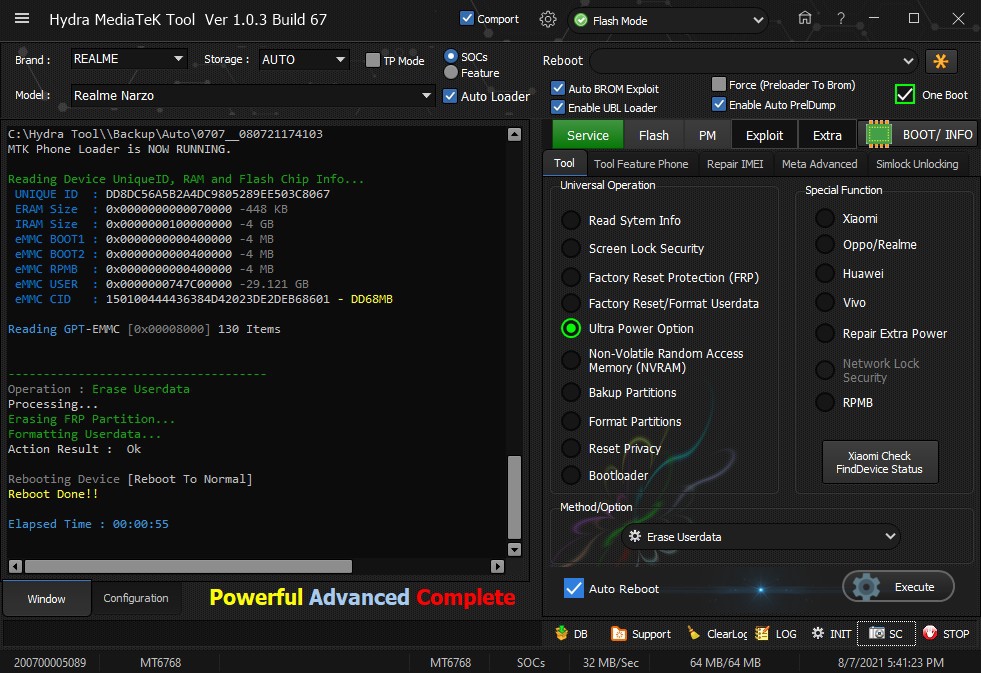The height and width of the screenshot is (673, 981).
Task: Toggle the Comport checkbox
Action: tap(467, 18)
